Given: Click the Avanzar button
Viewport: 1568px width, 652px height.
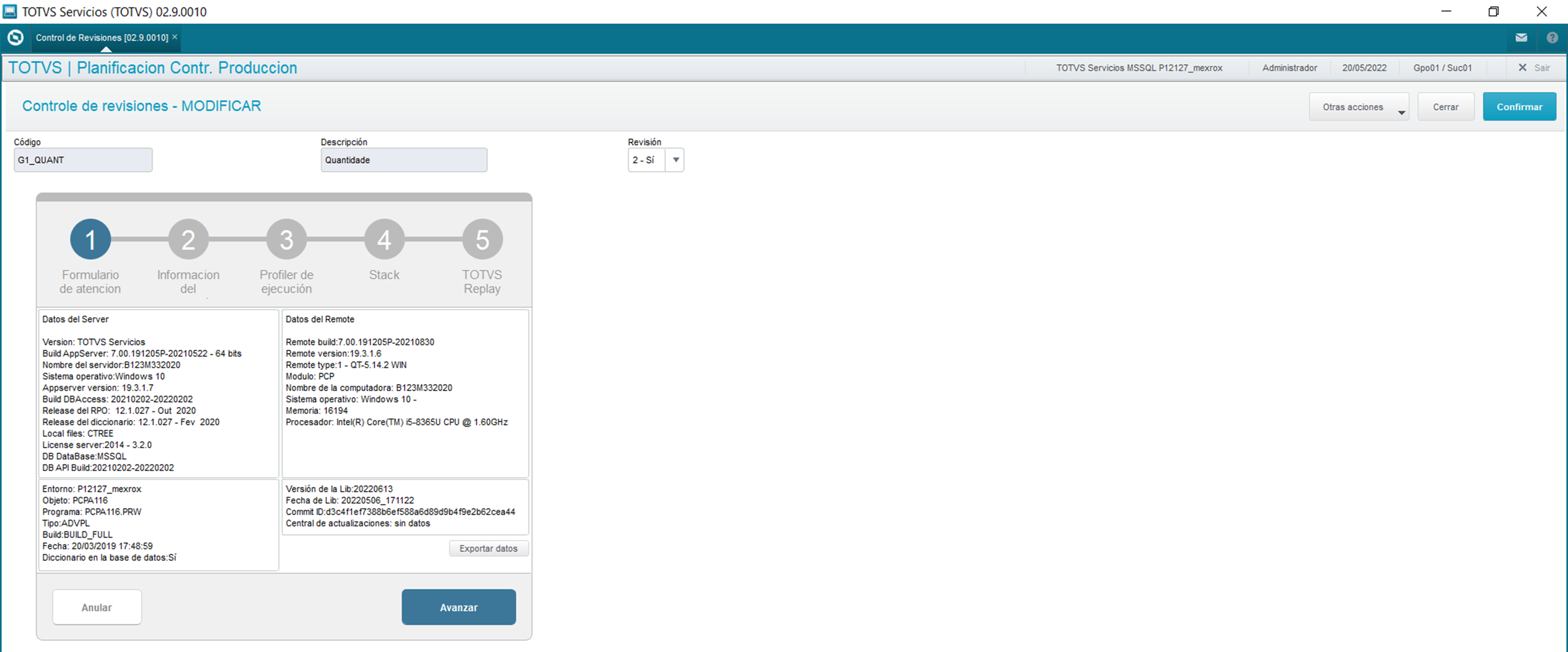Looking at the screenshot, I should pyautogui.click(x=458, y=607).
